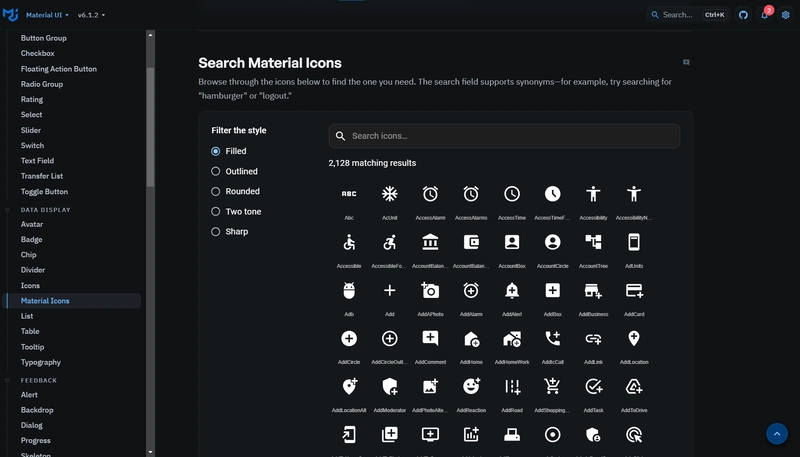
Task: Choose the AccountBalance bank icon
Action: point(430,242)
